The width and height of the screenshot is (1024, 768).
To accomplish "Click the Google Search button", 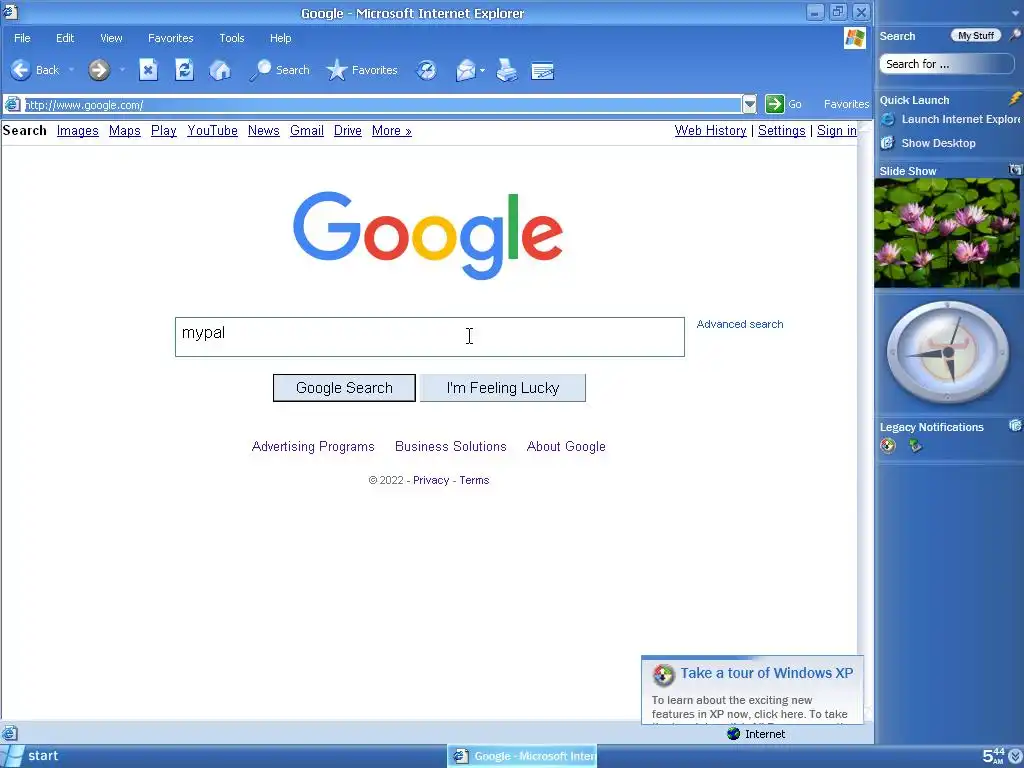I will tap(344, 388).
